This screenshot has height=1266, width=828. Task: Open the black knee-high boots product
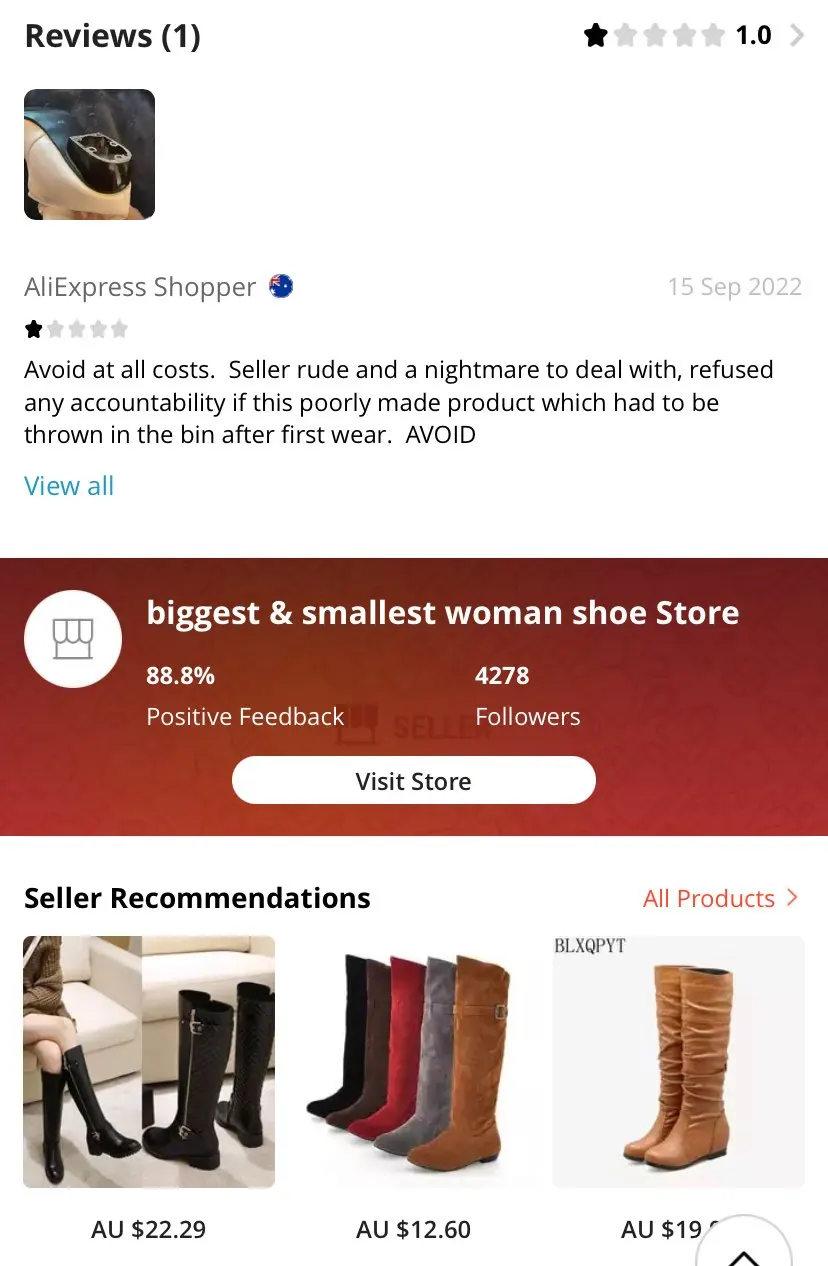click(149, 1062)
